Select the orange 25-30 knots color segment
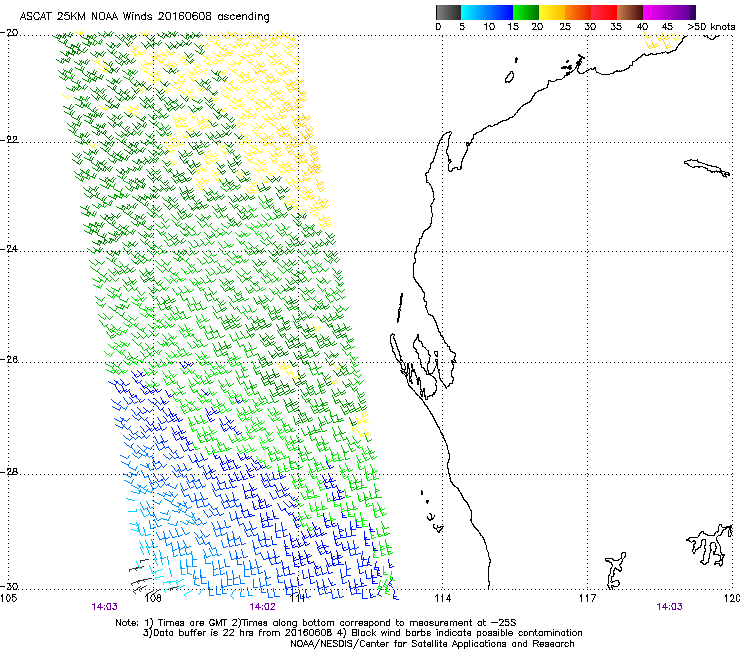740x650 pixels. [578, 12]
